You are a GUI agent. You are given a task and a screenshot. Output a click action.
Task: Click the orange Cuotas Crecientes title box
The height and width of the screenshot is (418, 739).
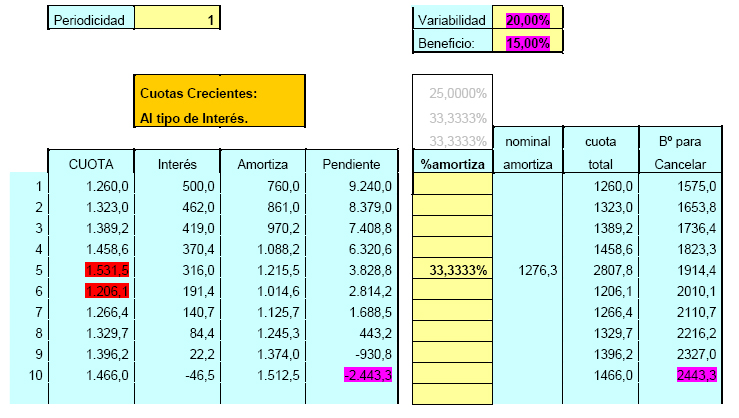point(219,101)
